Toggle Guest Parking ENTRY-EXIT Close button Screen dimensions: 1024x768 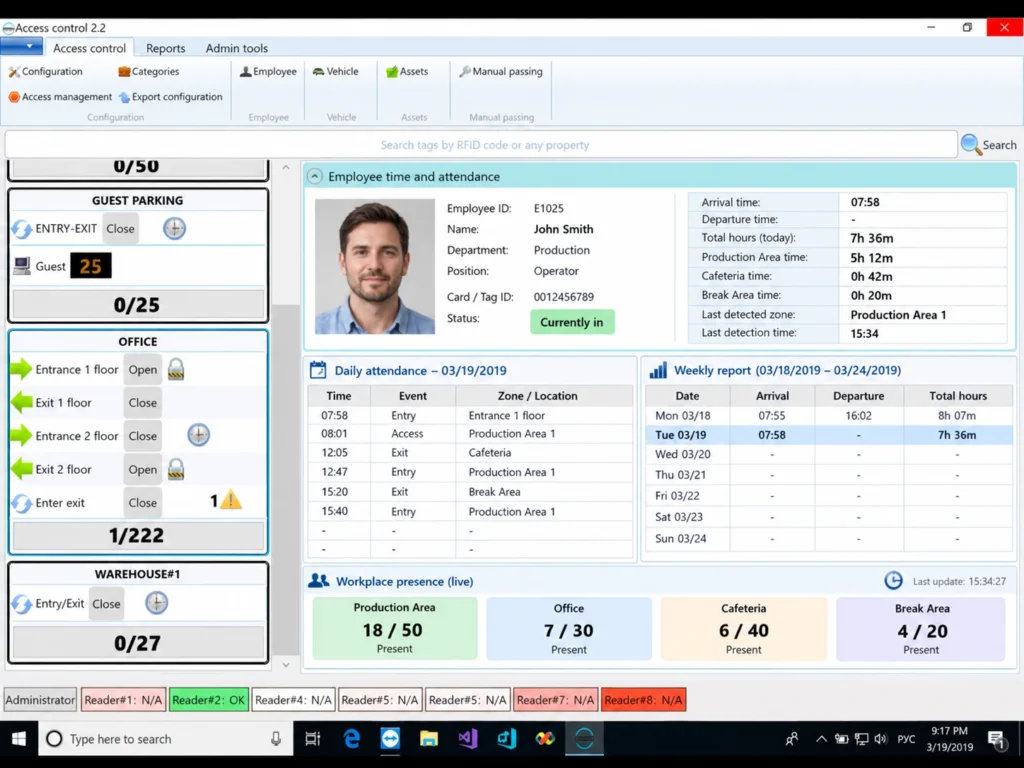coord(120,229)
